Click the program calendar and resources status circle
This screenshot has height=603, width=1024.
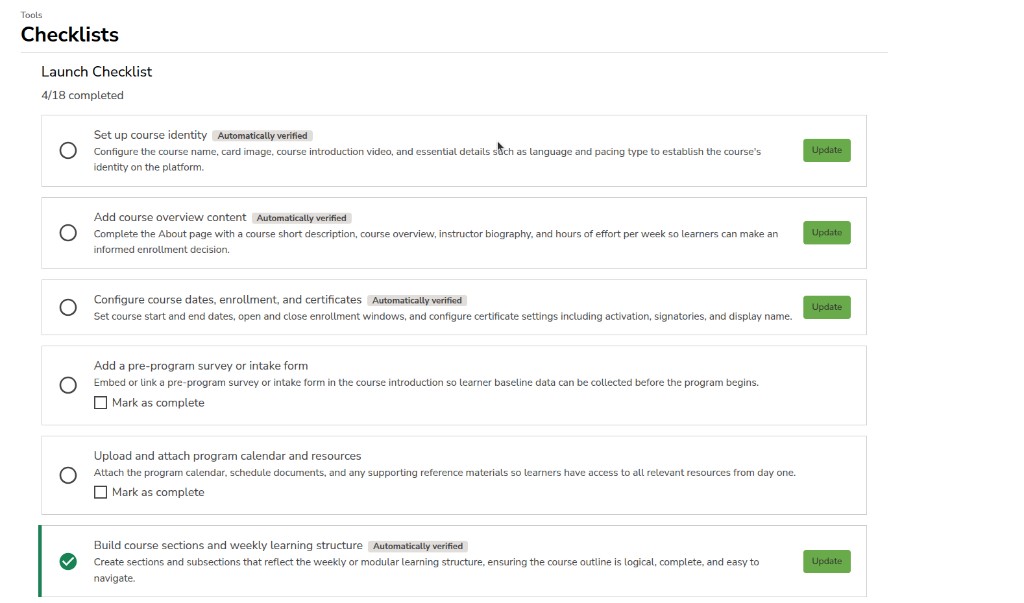pos(68,476)
